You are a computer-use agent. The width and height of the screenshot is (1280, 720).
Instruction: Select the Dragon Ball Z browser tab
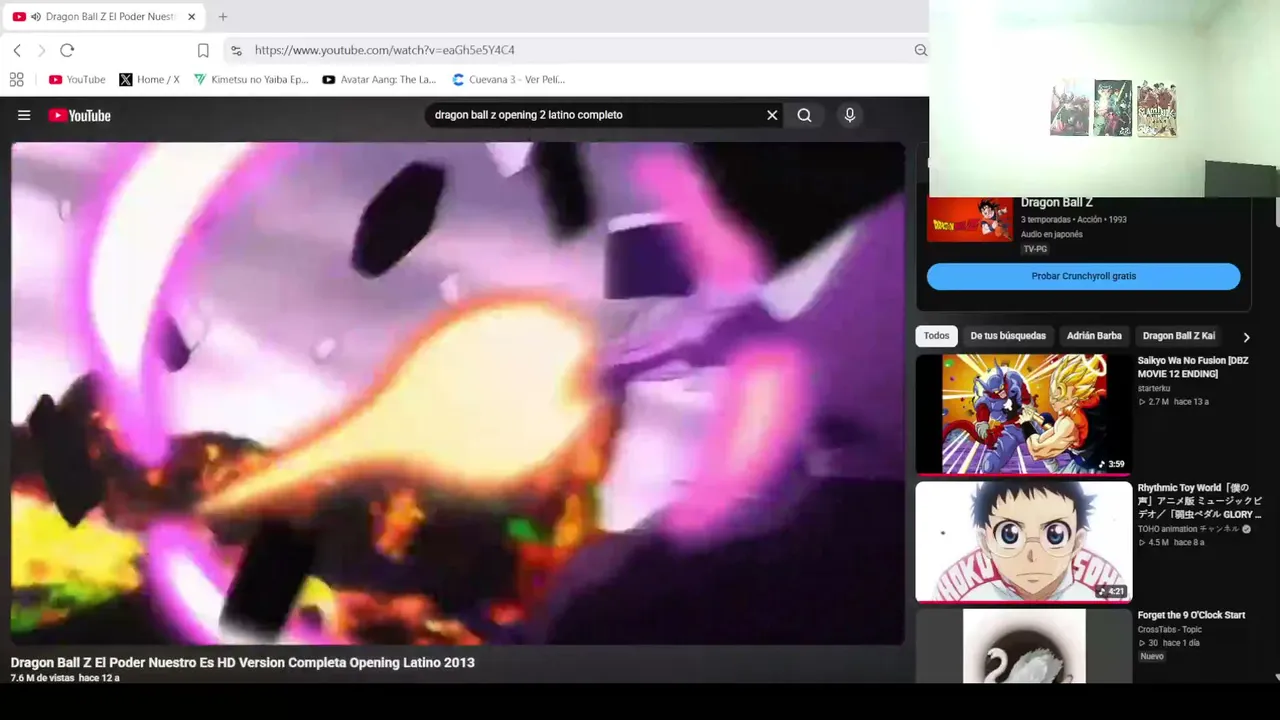point(105,17)
